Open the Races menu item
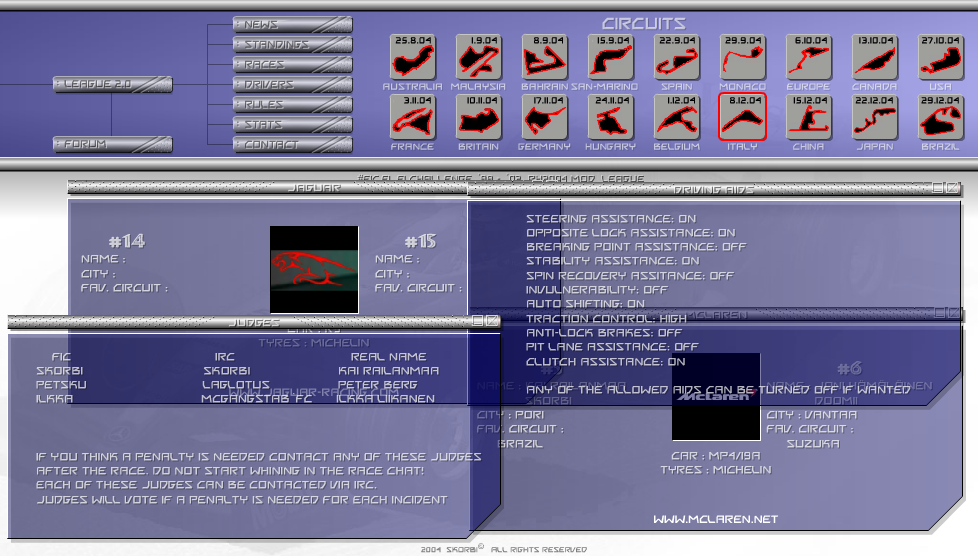 tap(293, 64)
